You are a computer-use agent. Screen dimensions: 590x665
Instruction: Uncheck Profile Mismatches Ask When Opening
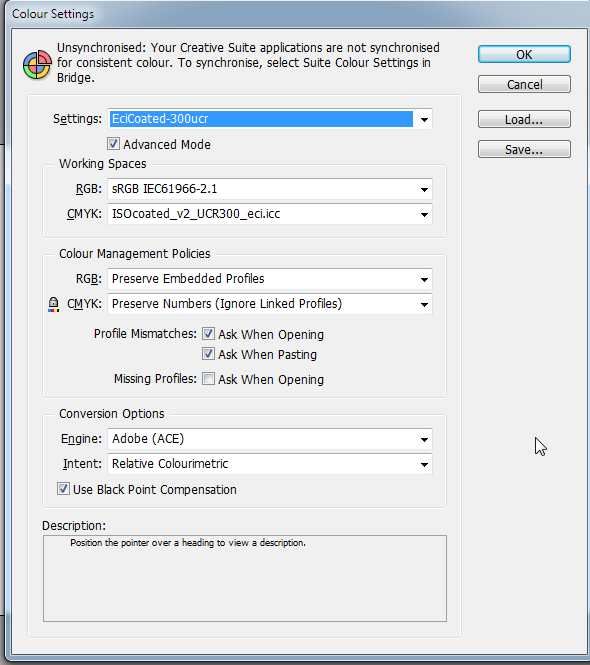pyautogui.click(x=208, y=334)
